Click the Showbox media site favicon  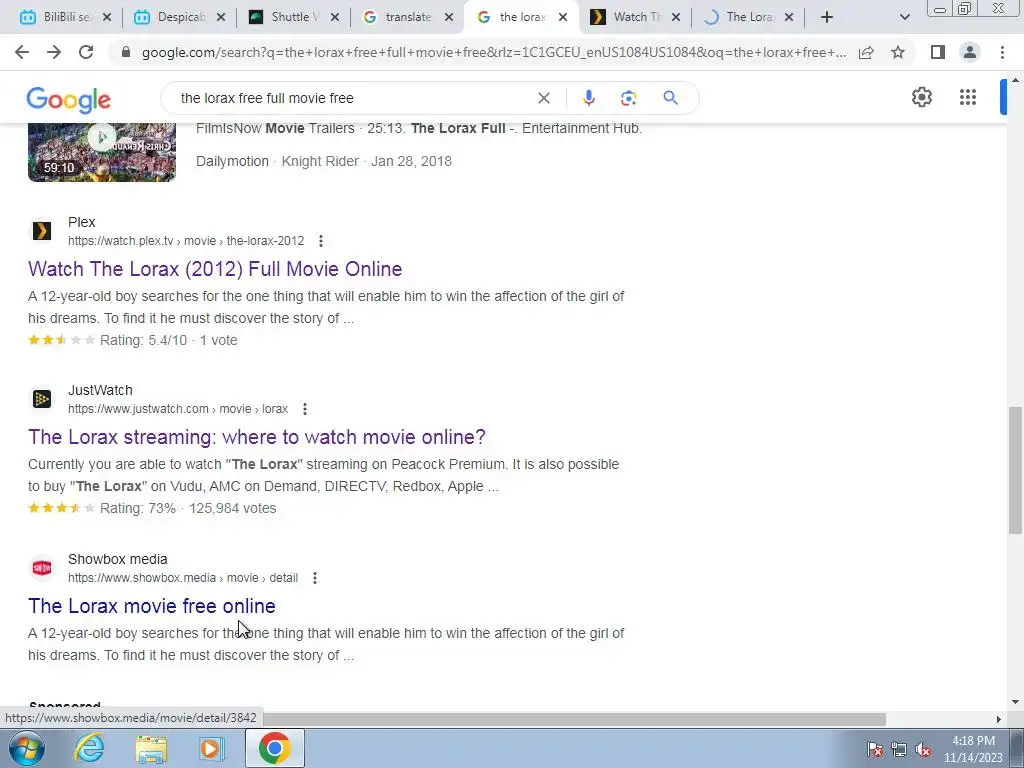click(42, 568)
